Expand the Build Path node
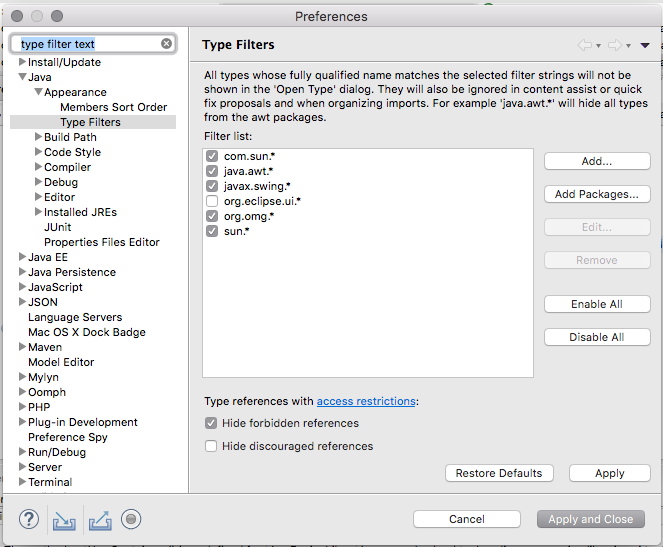The width and height of the screenshot is (663, 547). 38,137
